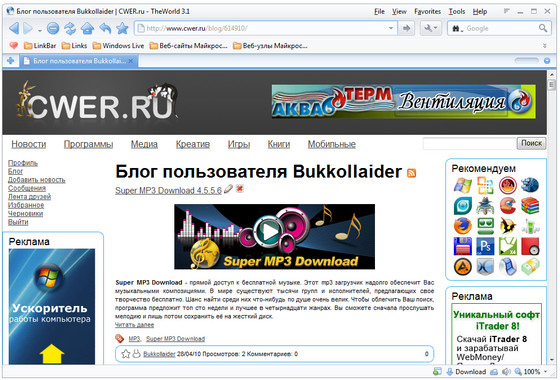Click the vertical page scrollbar thumb
The height and width of the screenshot is (380, 560).
(552, 85)
